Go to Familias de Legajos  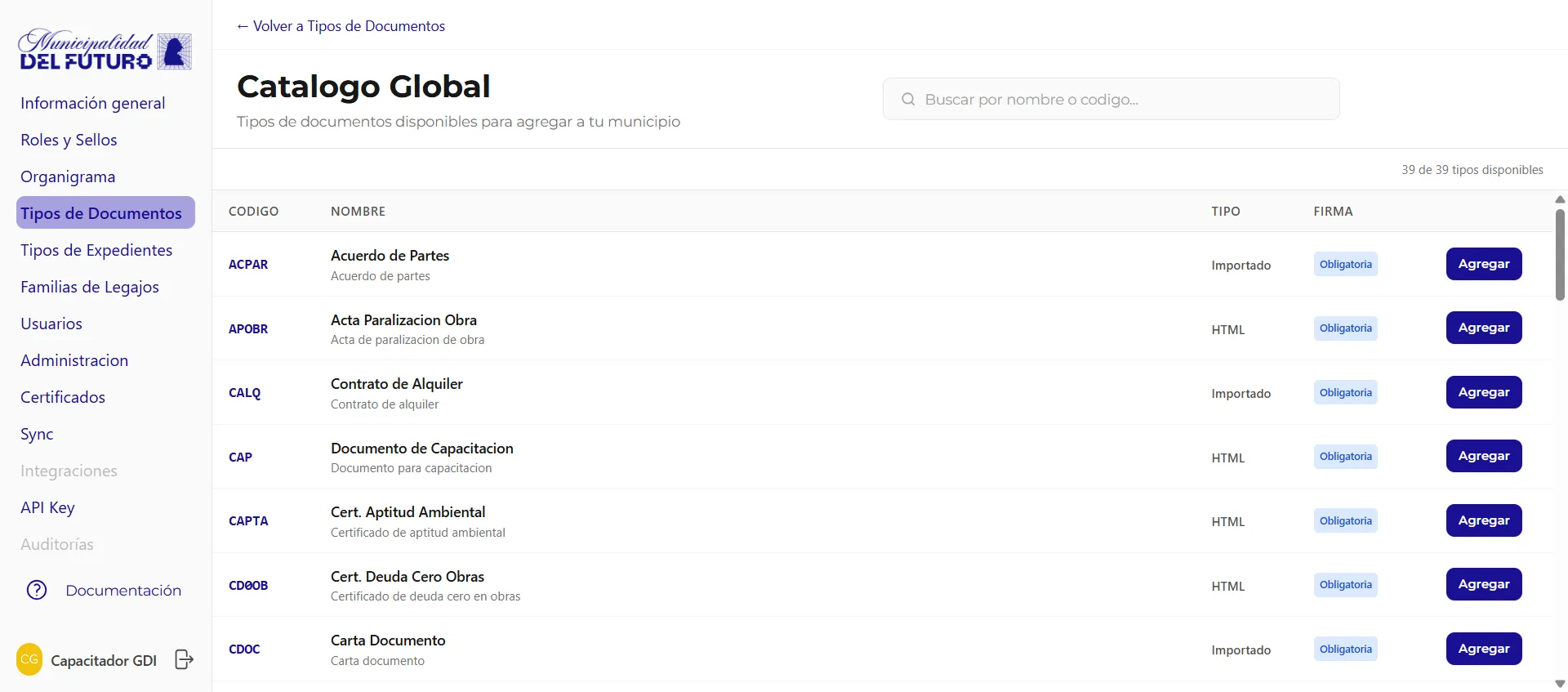90,287
